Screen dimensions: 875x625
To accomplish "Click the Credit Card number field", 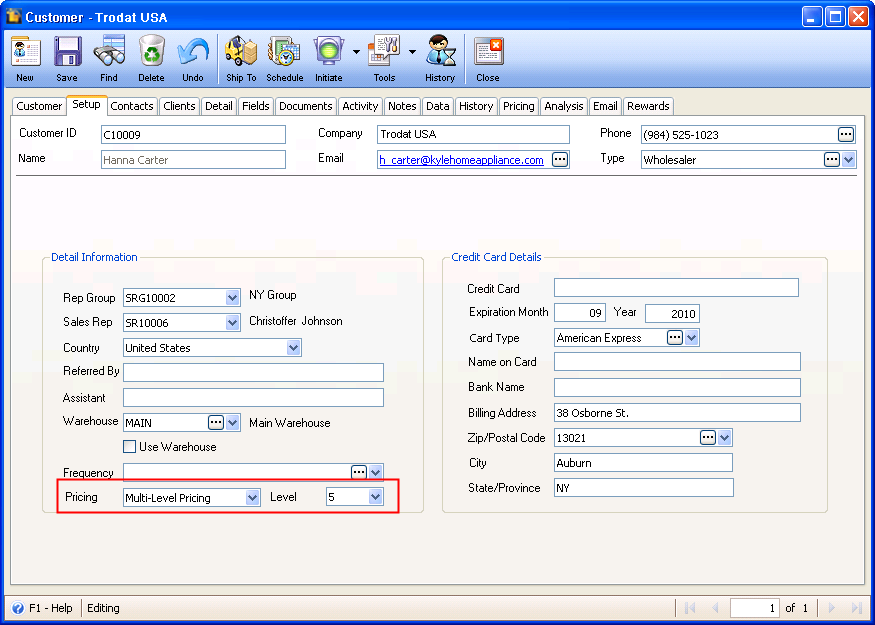I will pyautogui.click(x=676, y=287).
